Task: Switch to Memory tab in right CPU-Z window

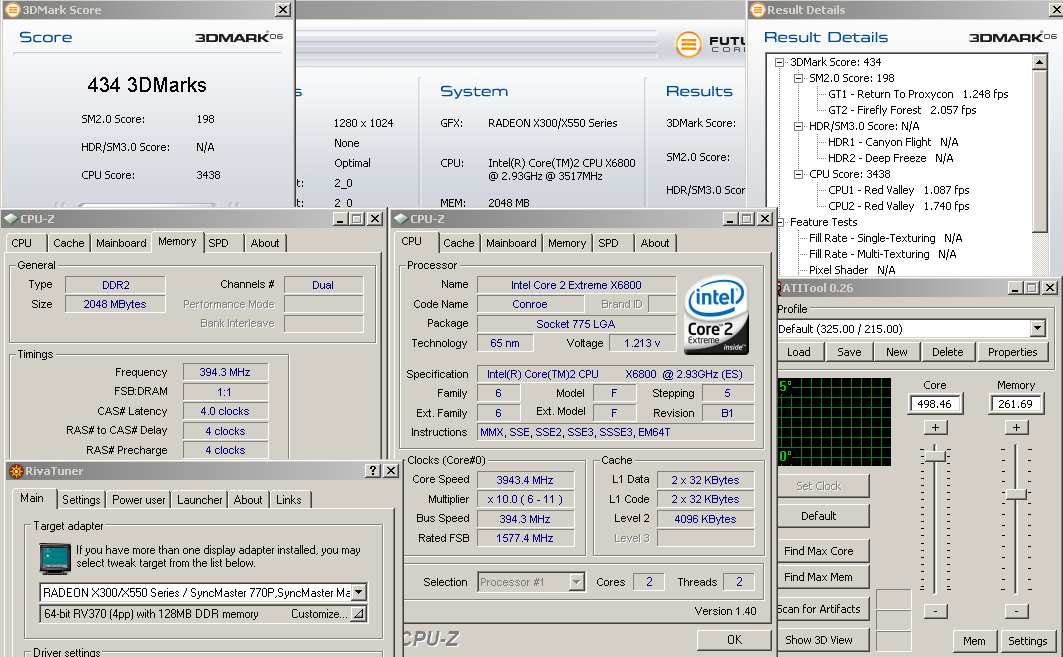Action: (567, 243)
